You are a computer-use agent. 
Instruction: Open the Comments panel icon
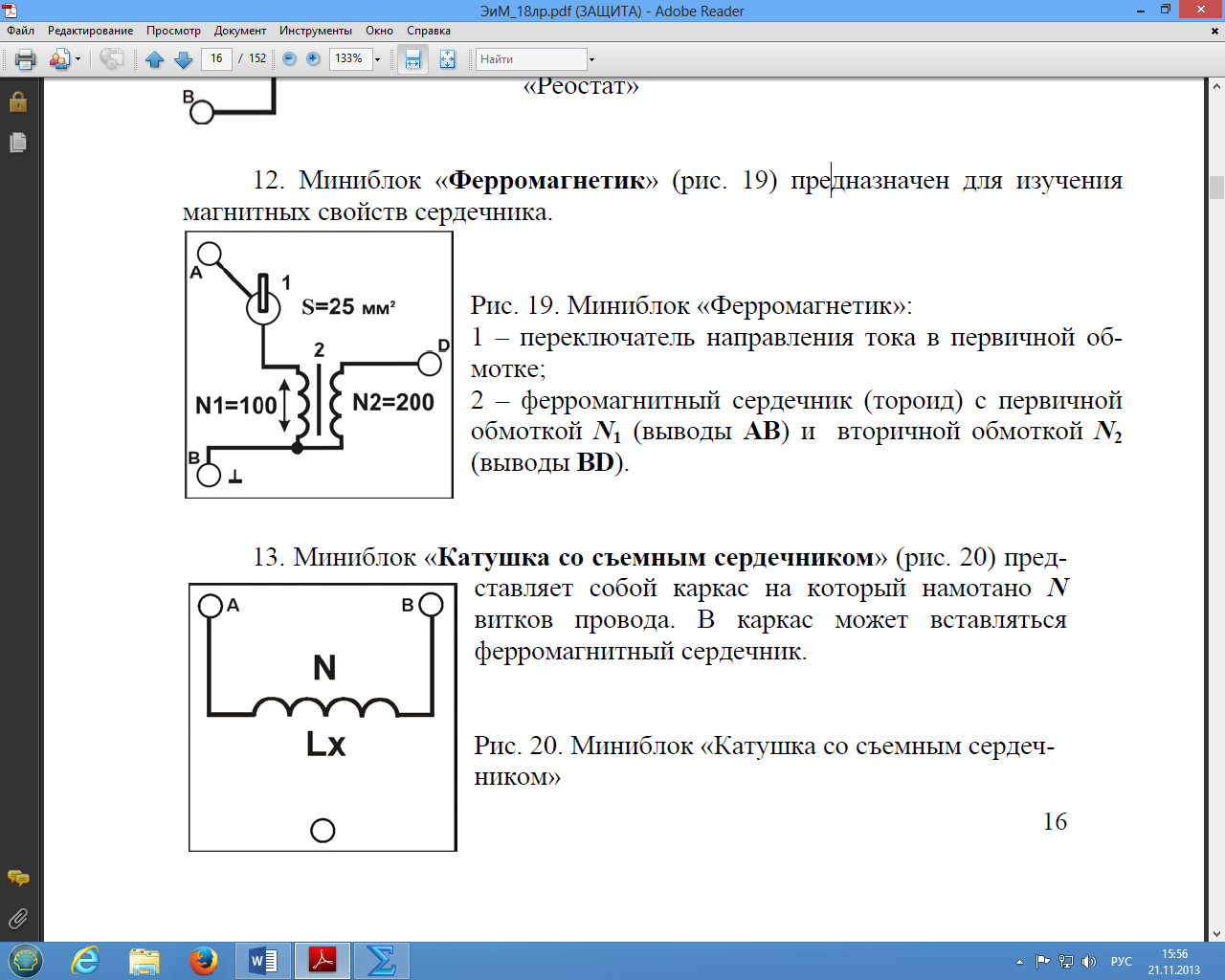pos(18,878)
